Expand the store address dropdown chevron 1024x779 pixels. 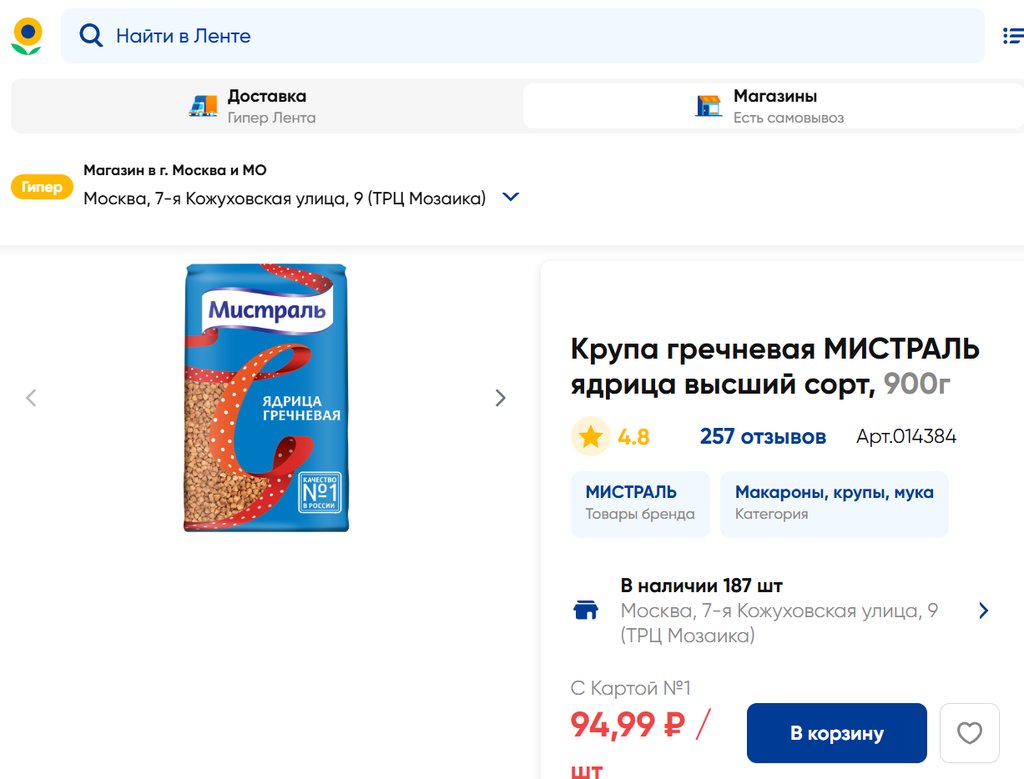click(x=510, y=197)
